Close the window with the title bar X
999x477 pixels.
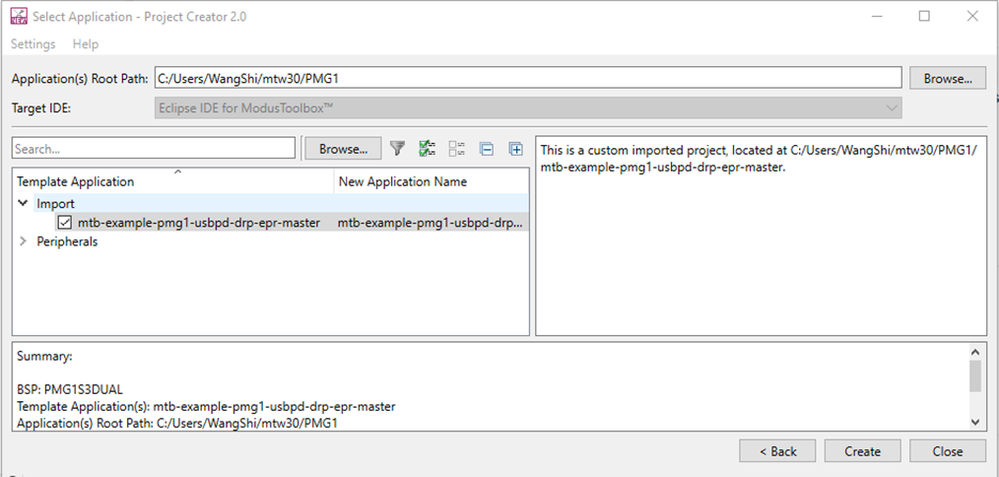[972, 17]
